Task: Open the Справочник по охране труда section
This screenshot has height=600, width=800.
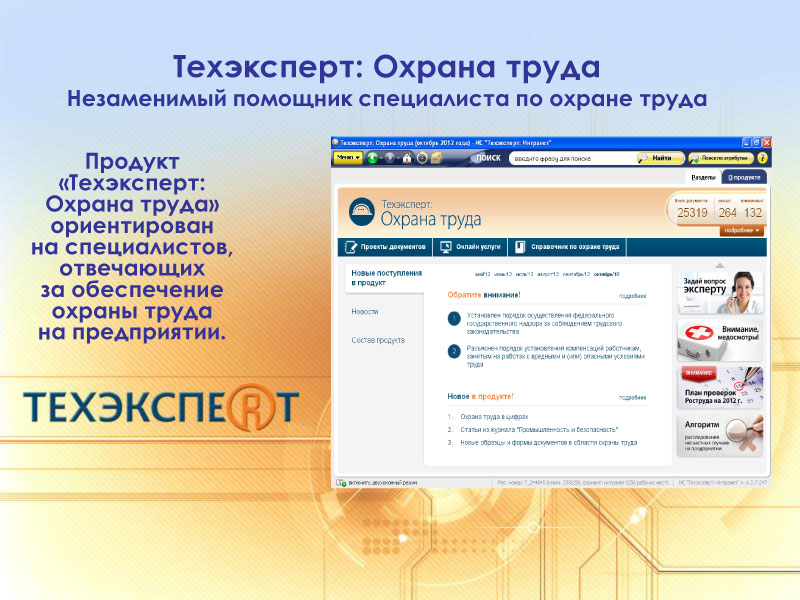Action: (x=567, y=247)
